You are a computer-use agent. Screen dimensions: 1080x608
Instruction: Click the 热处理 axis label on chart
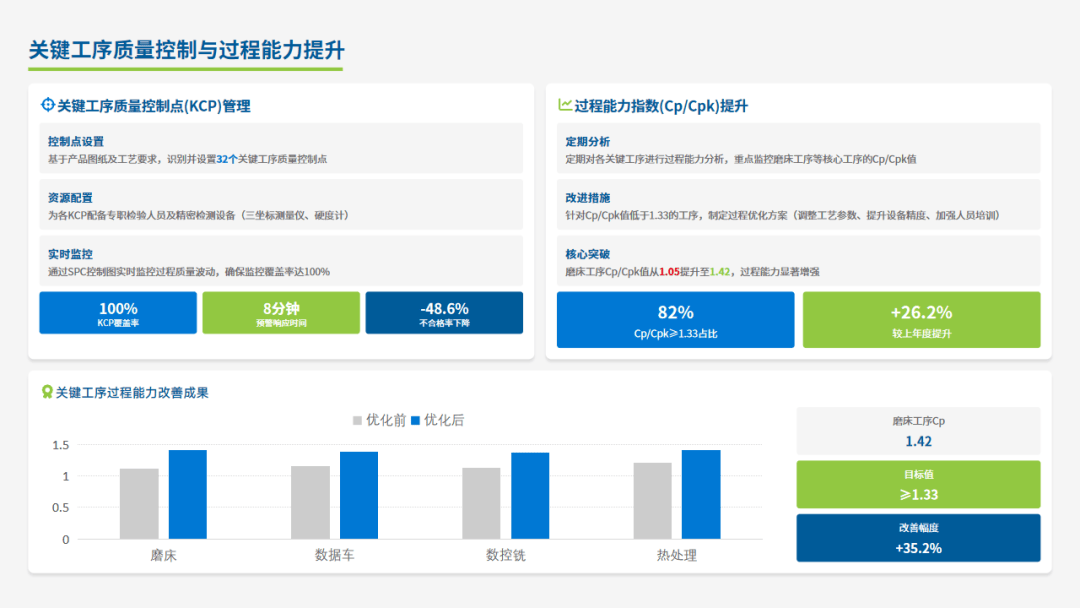(676, 555)
